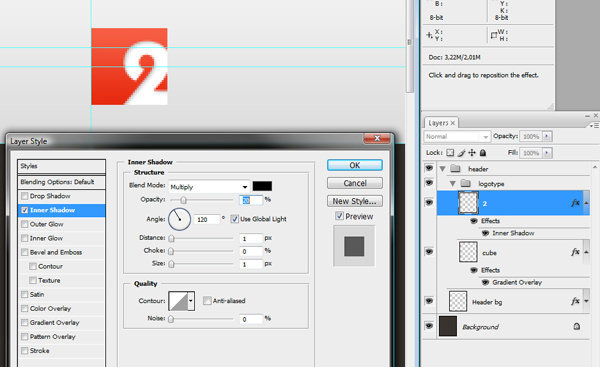The height and width of the screenshot is (367, 600).
Task: Enable the Satin checkbox
Action: 24,294
